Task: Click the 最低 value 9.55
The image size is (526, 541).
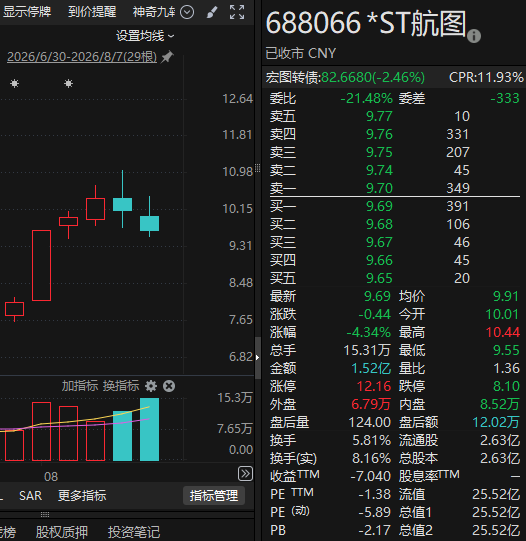Action: pyautogui.click(x=506, y=351)
